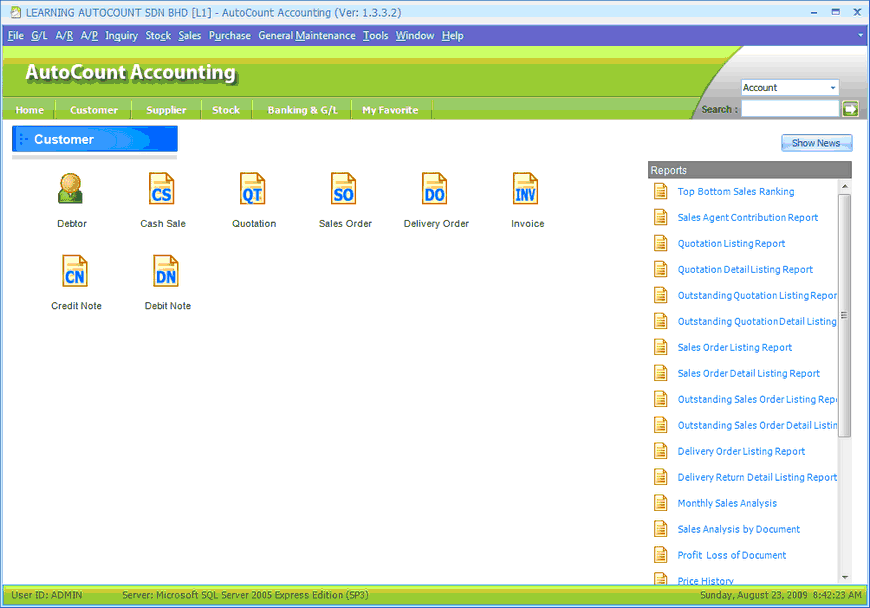The image size is (870, 608).
Task: Click the report icon beside Delivery Order Listing Report
Action: 660,451
